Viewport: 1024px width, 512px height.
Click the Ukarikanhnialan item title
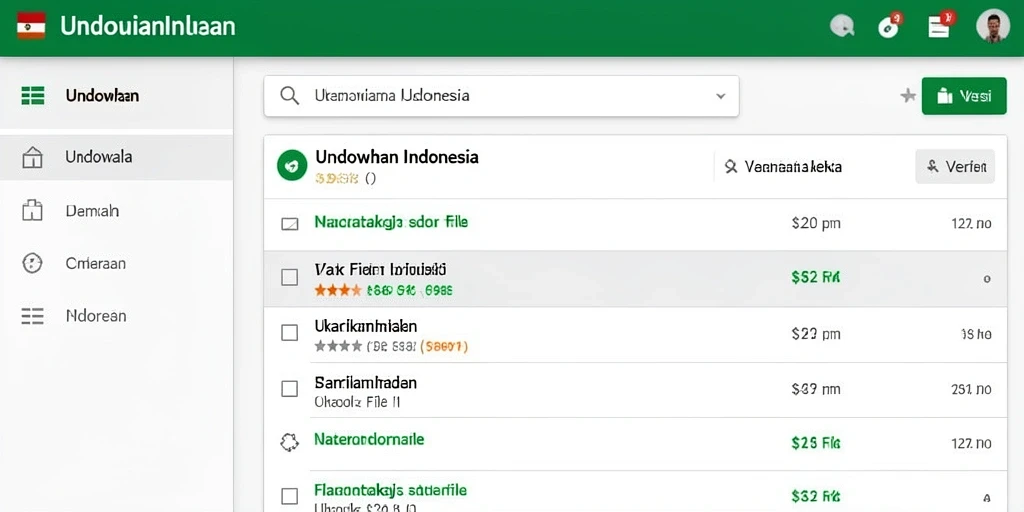(366, 325)
